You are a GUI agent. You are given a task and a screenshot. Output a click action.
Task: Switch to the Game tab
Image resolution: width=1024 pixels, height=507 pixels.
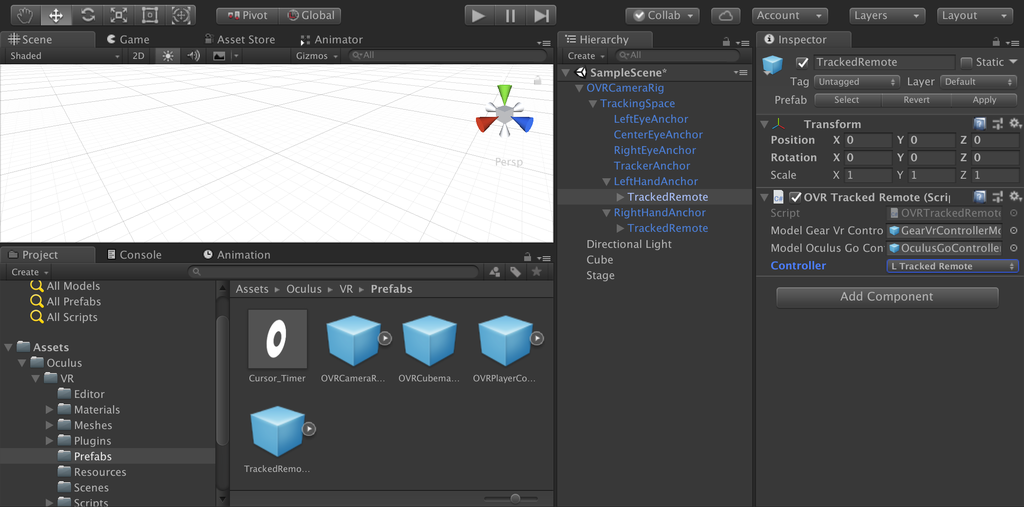[x=128, y=39]
